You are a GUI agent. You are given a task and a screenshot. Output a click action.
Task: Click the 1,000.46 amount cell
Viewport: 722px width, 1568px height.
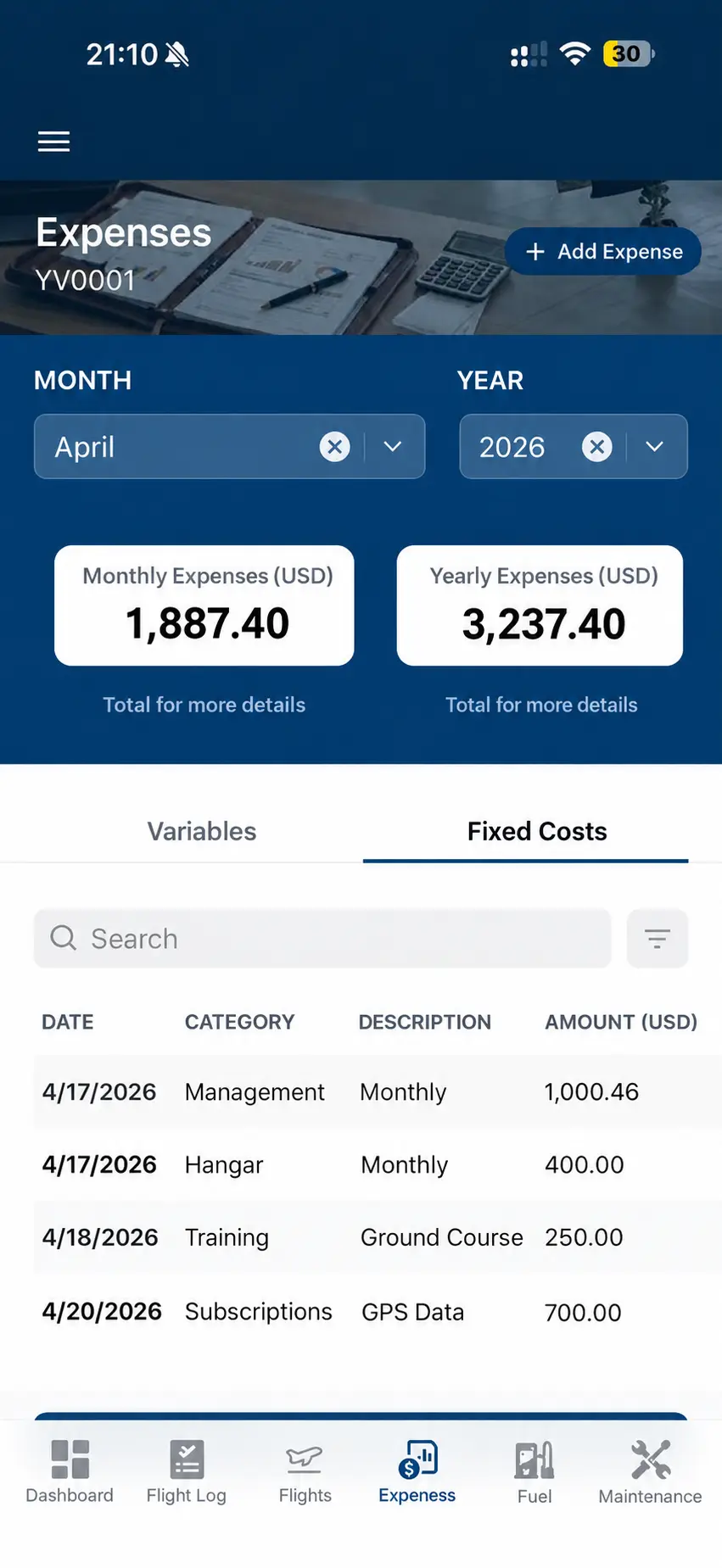[x=591, y=1092]
